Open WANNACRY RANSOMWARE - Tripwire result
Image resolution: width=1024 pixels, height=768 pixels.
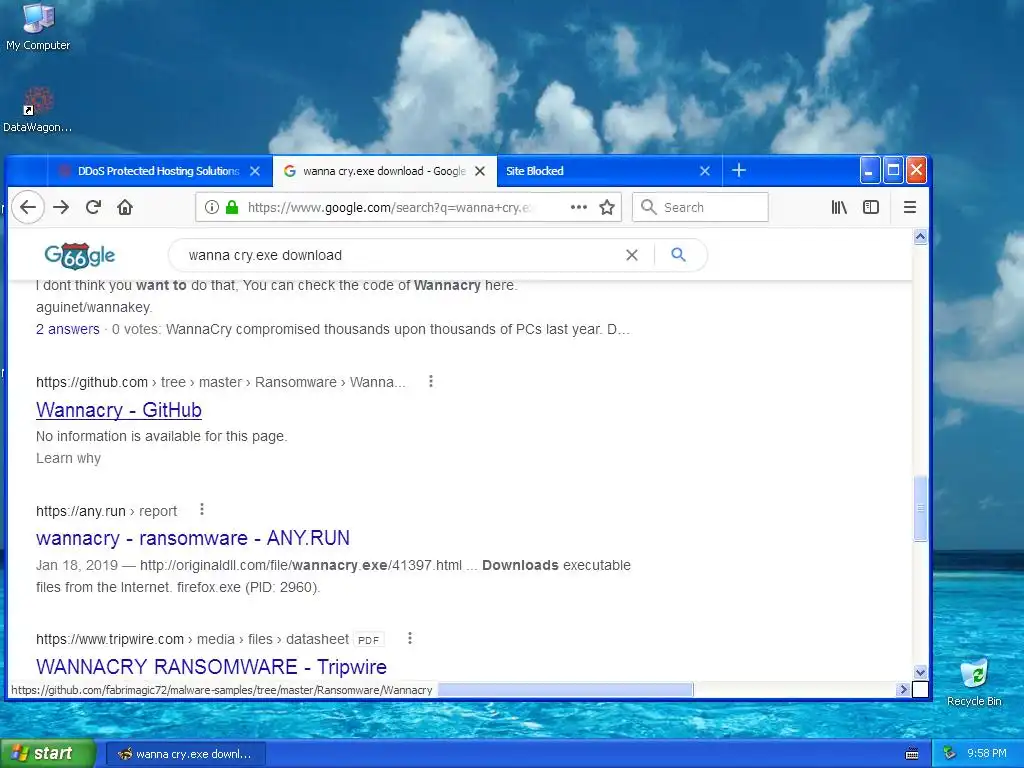click(x=211, y=667)
